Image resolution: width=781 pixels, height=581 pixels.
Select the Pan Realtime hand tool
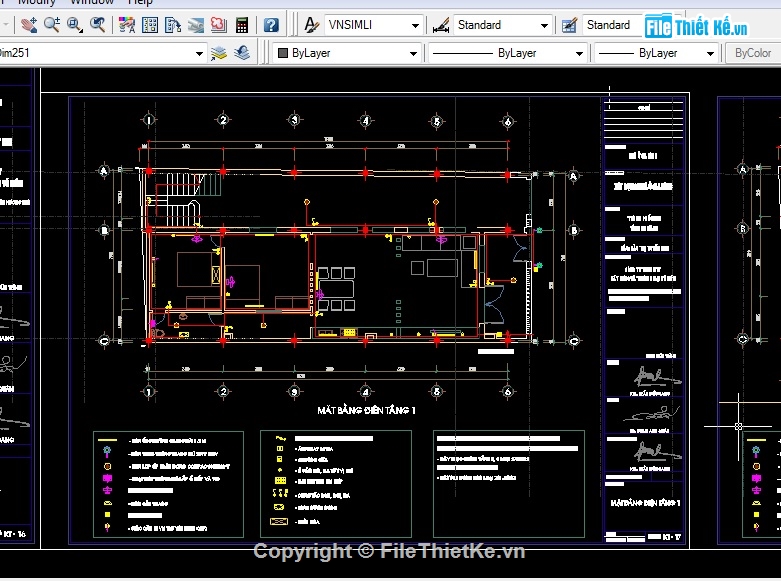[29, 24]
